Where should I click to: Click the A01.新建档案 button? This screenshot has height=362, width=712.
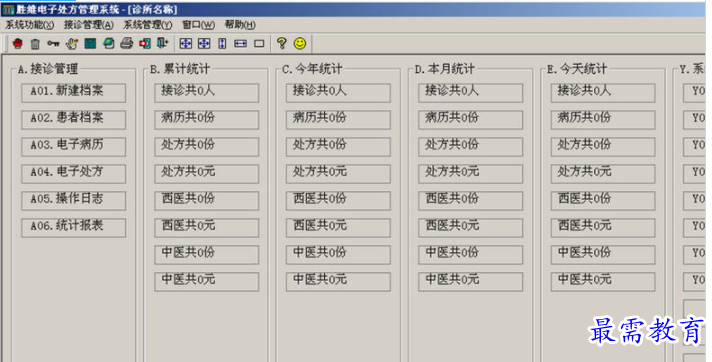[x=74, y=93]
